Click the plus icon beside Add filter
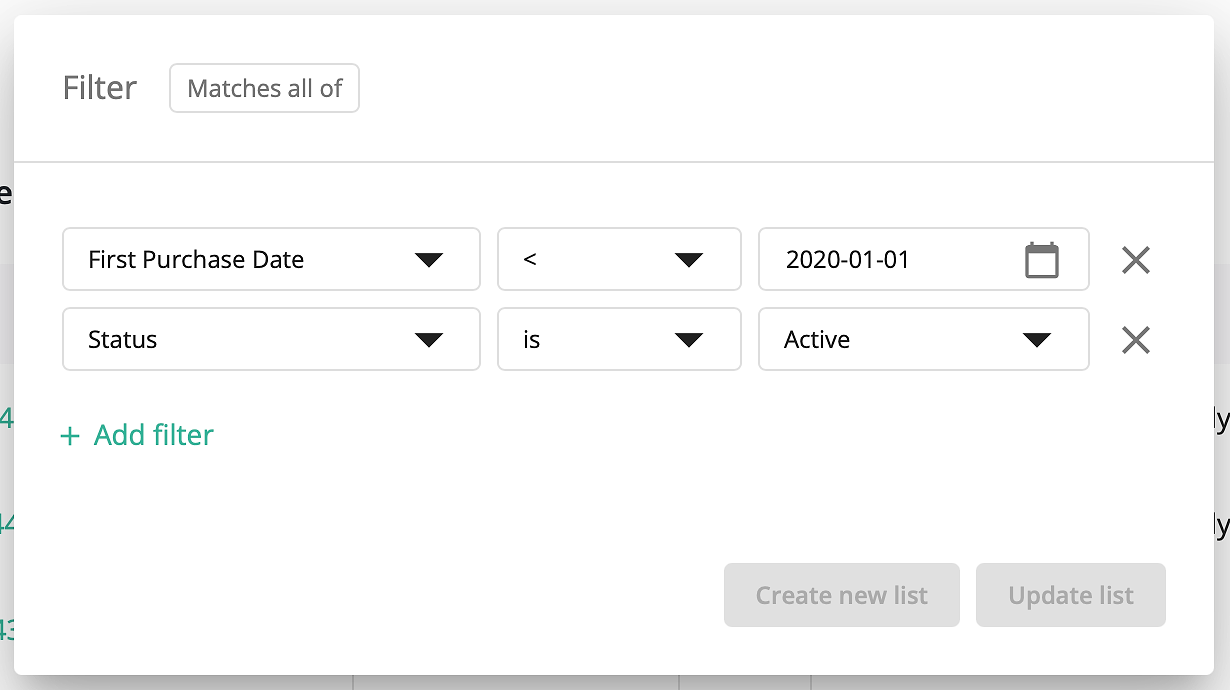This screenshot has height=690, width=1230. [x=70, y=436]
